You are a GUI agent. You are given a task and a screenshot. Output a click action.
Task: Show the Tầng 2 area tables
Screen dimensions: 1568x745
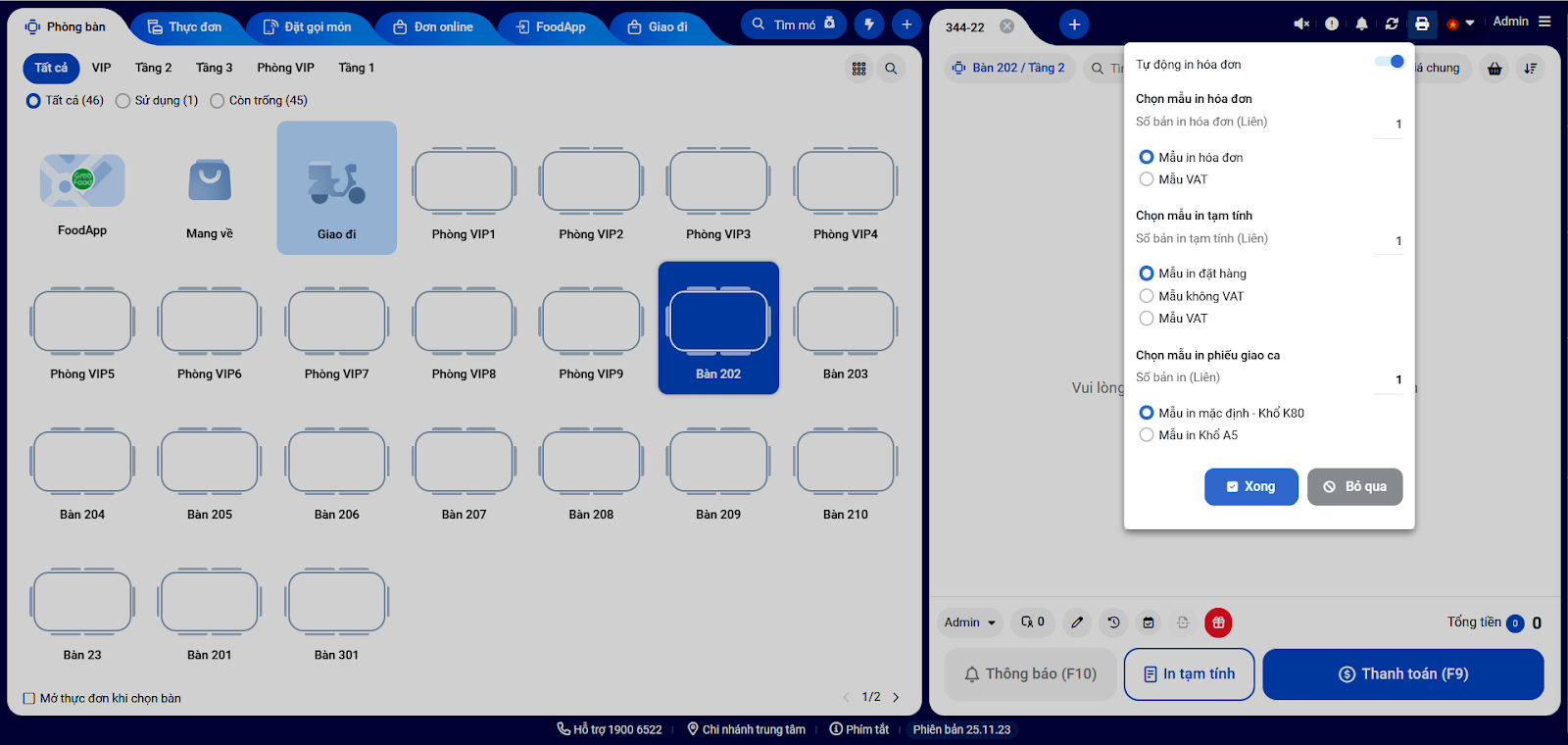154,68
